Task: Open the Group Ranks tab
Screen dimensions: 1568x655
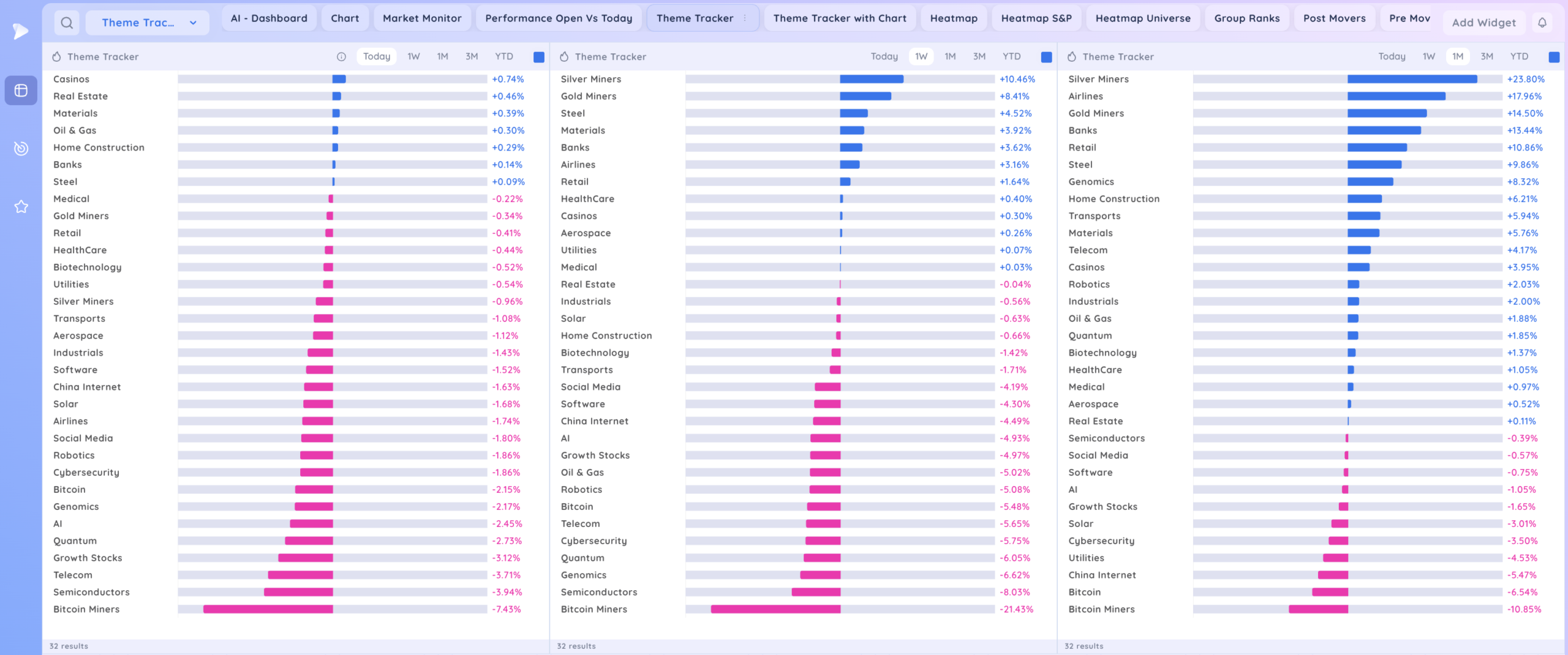Action: click(1246, 18)
